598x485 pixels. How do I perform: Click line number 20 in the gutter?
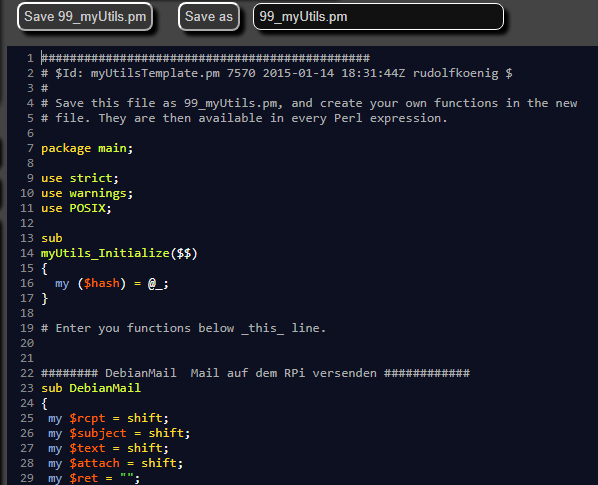27,344
